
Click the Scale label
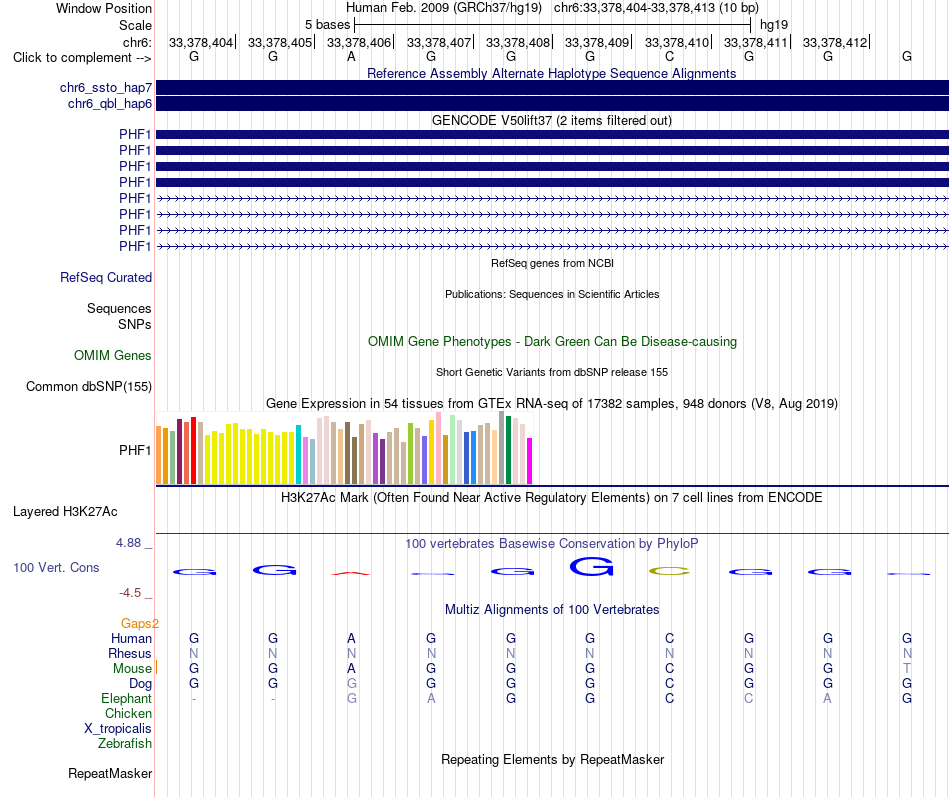point(135,25)
